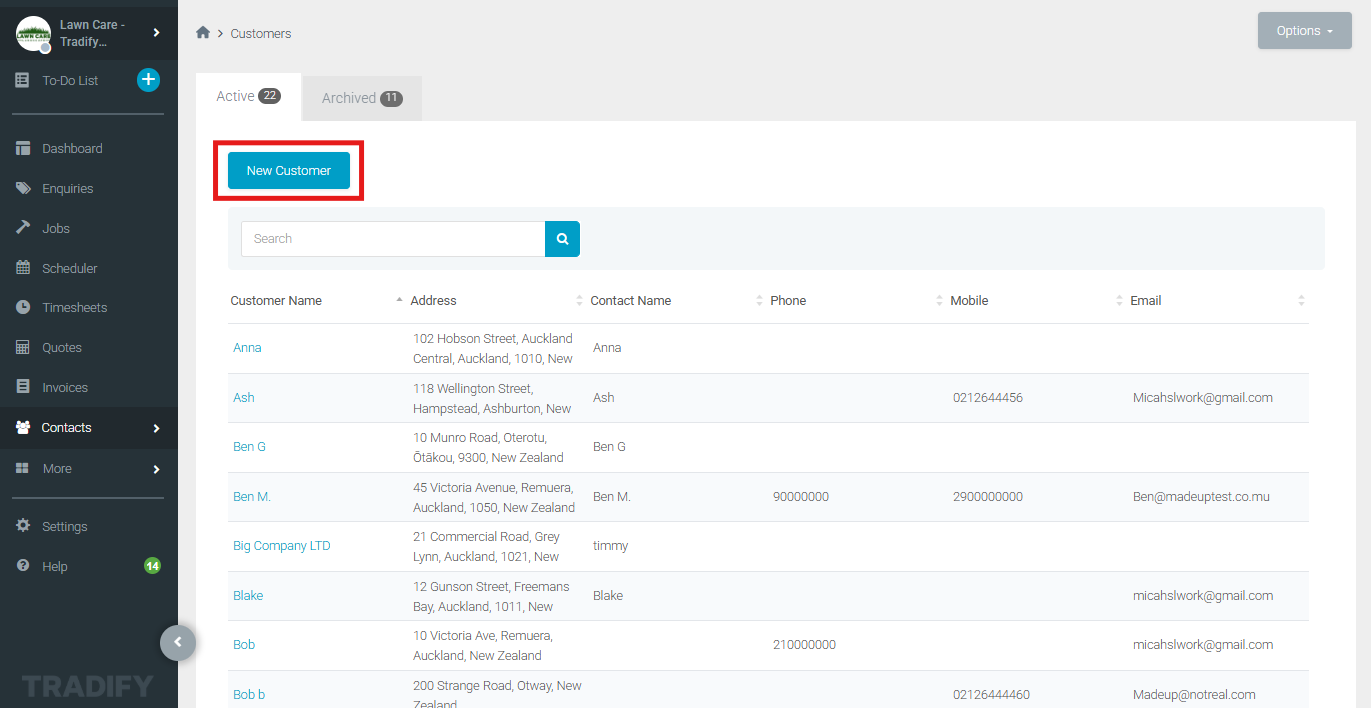Viewport: 1371px width, 708px height.
Task: Click into the customer Search field
Action: pos(393,239)
